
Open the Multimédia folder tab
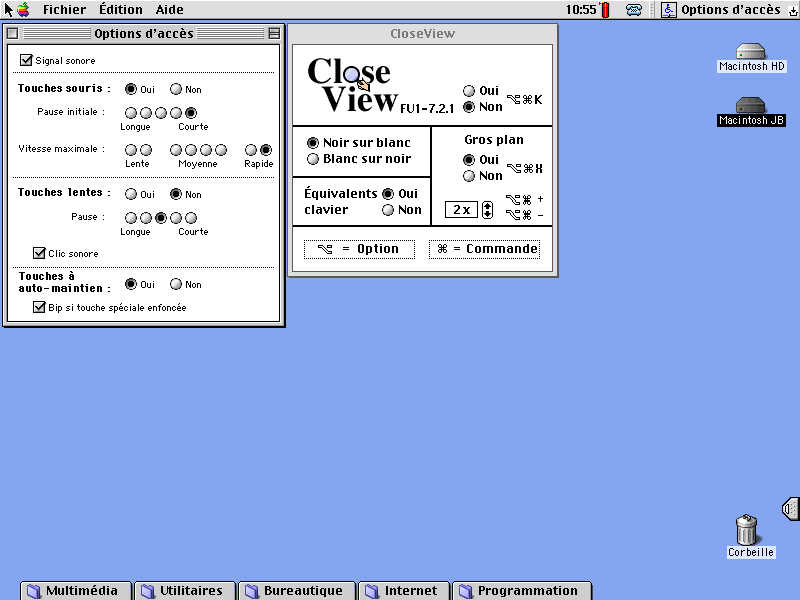pyautogui.click(x=76, y=591)
